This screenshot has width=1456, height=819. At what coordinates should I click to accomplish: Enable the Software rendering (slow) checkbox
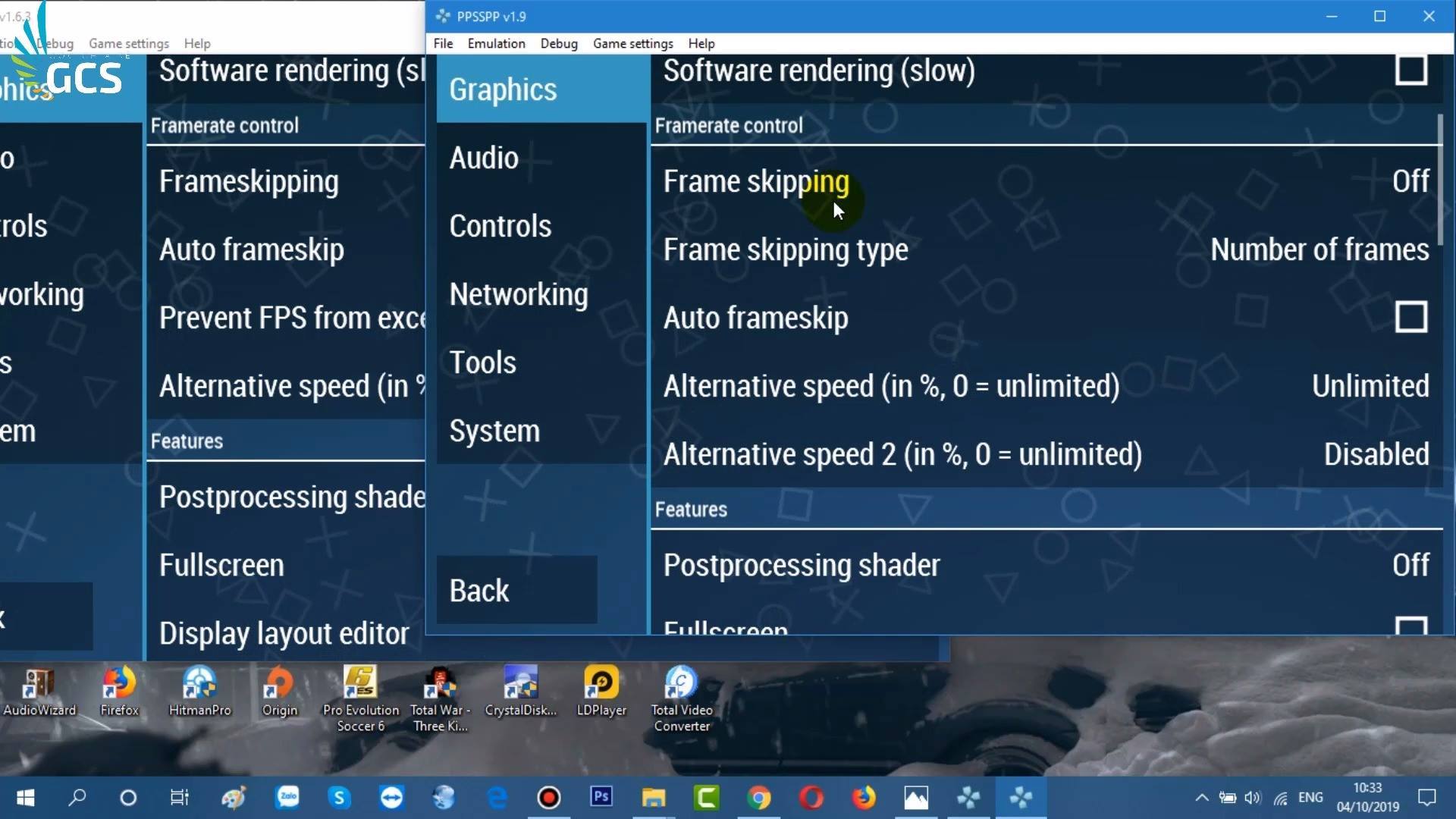point(1410,71)
